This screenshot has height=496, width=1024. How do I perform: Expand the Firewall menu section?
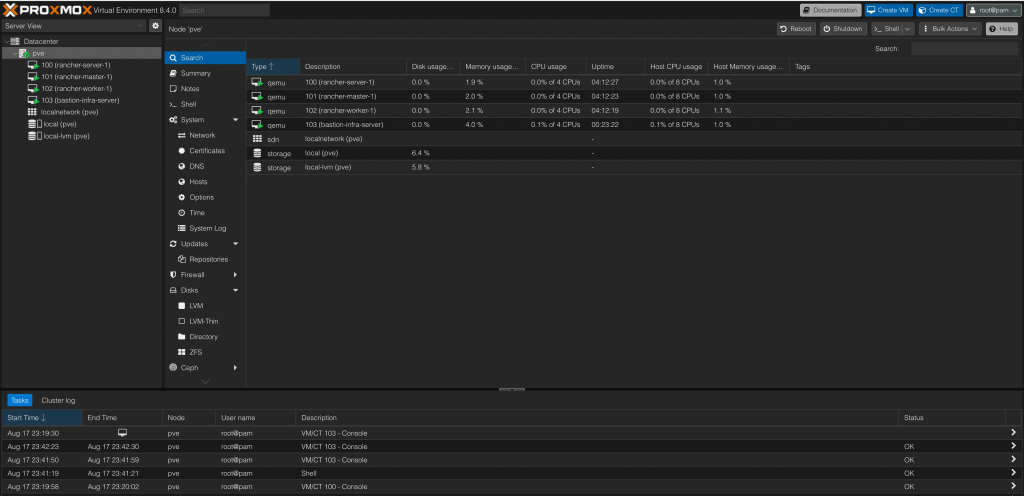[236, 275]
